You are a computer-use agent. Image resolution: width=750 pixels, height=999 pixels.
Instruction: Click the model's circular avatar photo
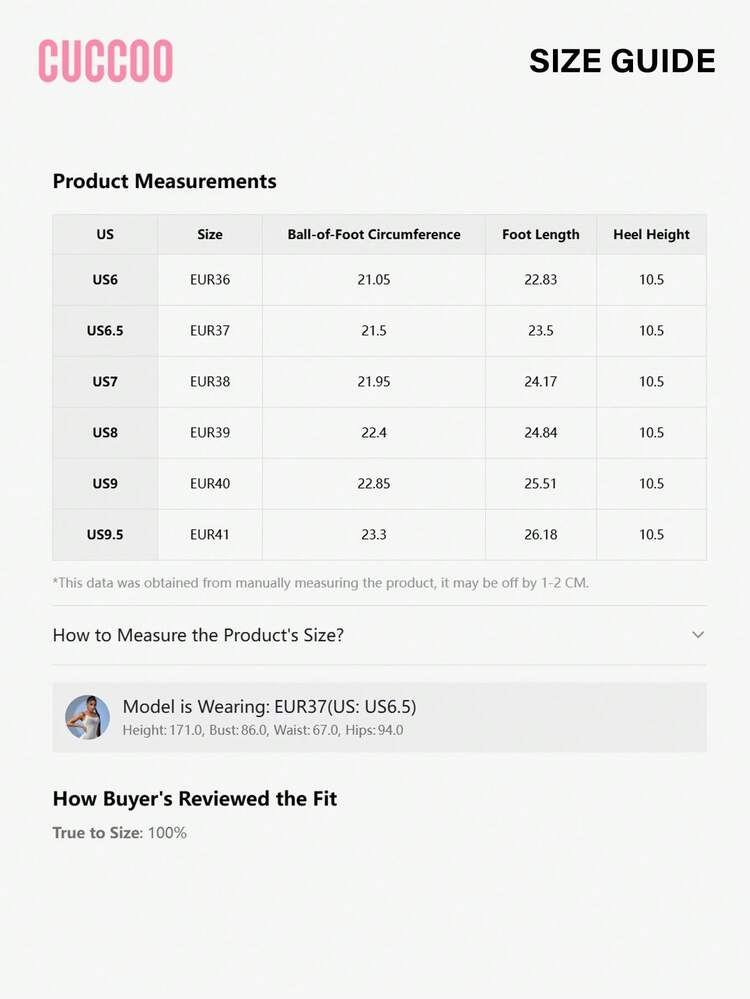[87, 717]
